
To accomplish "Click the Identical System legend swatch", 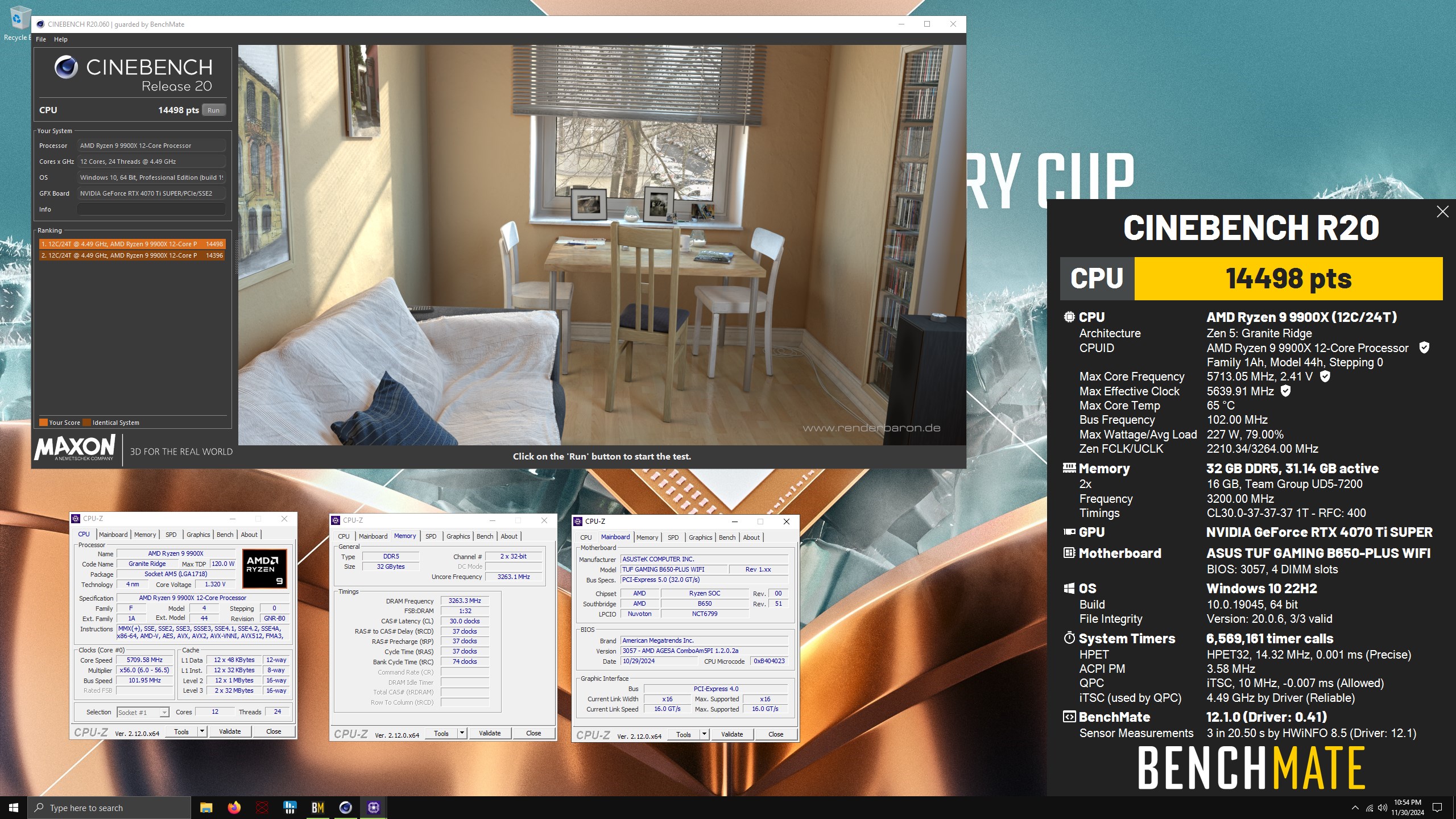I will tap(86, 423).
